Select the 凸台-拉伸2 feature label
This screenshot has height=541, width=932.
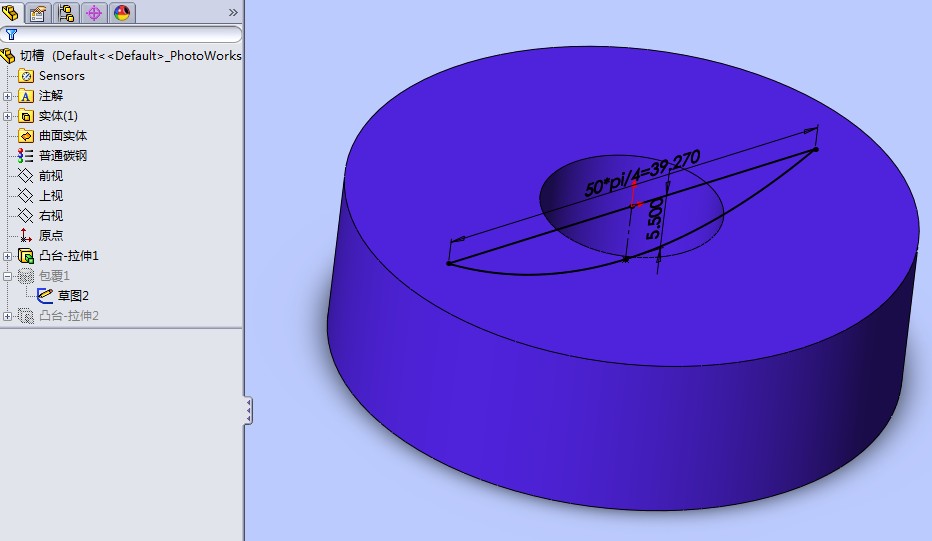click(69, 316)
